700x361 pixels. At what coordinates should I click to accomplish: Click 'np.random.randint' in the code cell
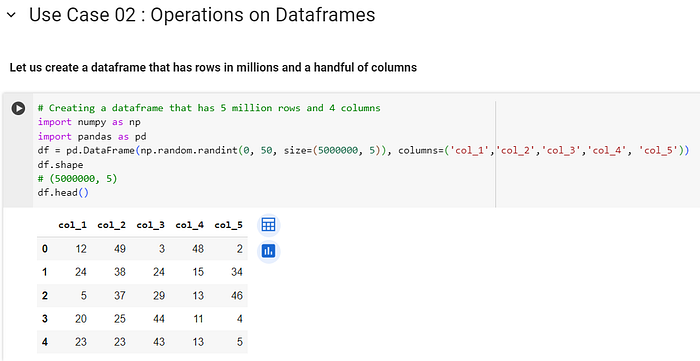pos(189,150)
